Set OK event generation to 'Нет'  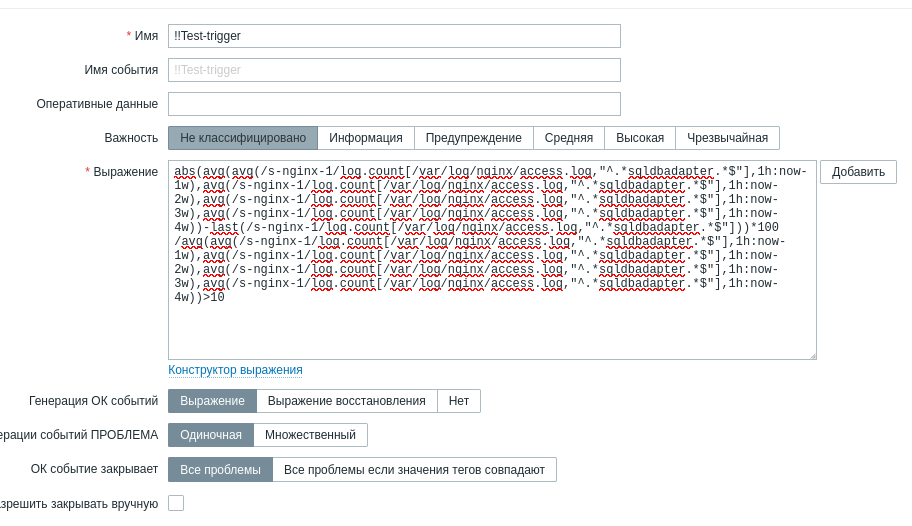point(459,401)
